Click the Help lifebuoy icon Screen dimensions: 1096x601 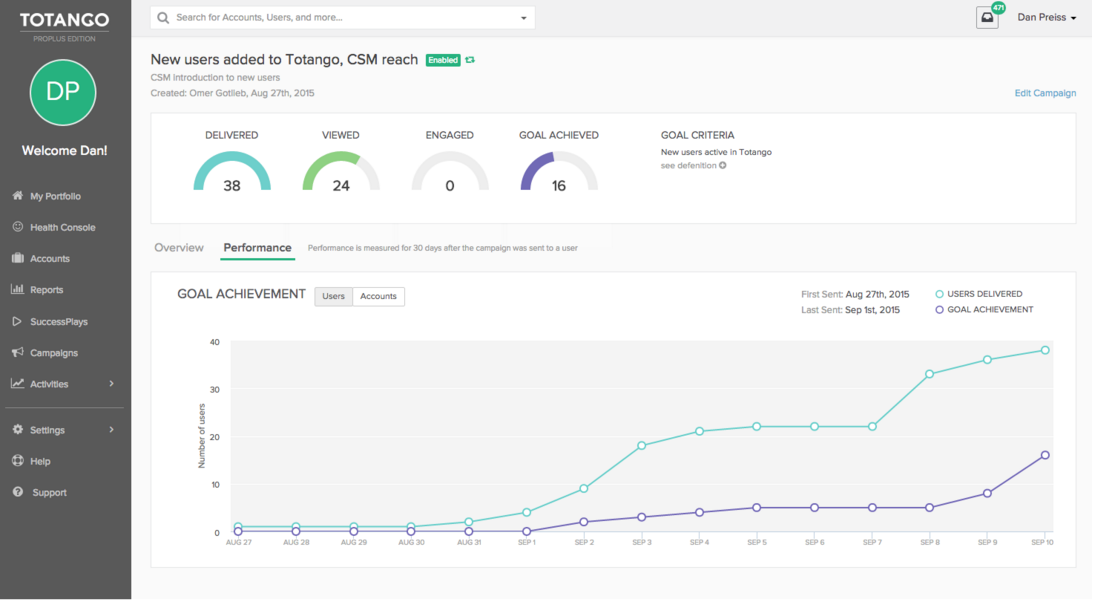tap(17, 461)
